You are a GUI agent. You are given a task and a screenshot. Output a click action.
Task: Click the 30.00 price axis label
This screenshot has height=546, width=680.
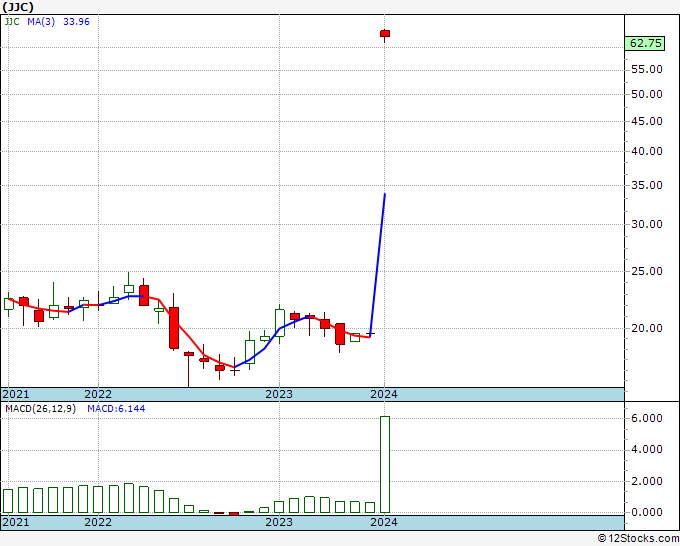pyautogui.click(x=647, y=225)
